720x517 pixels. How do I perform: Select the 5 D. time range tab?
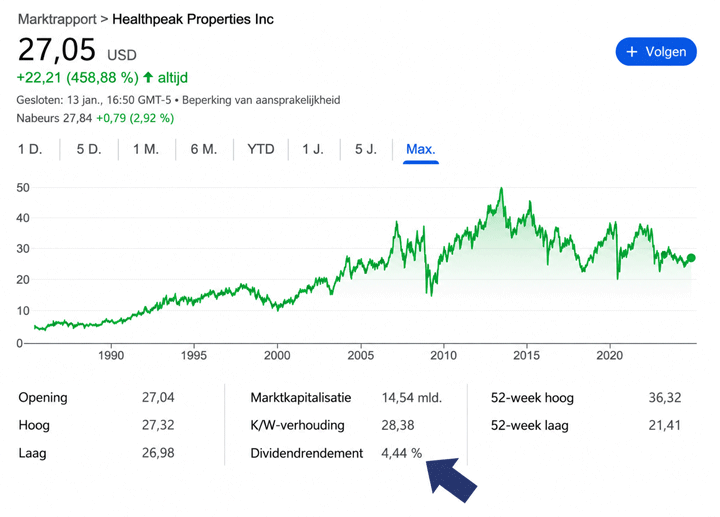[89, 149]
